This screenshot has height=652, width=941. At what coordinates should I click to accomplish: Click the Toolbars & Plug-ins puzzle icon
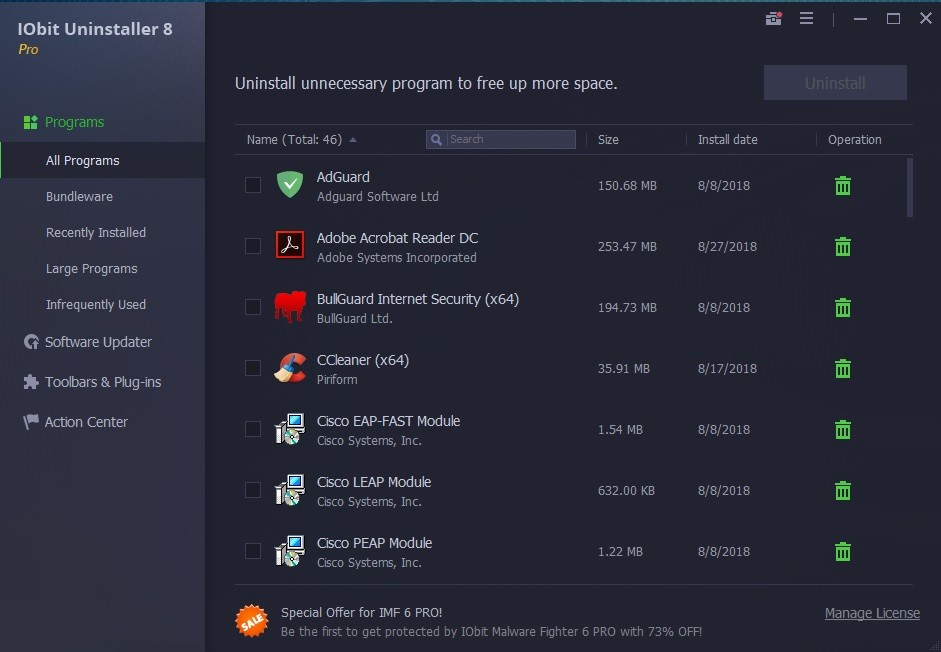coord(31,382)
